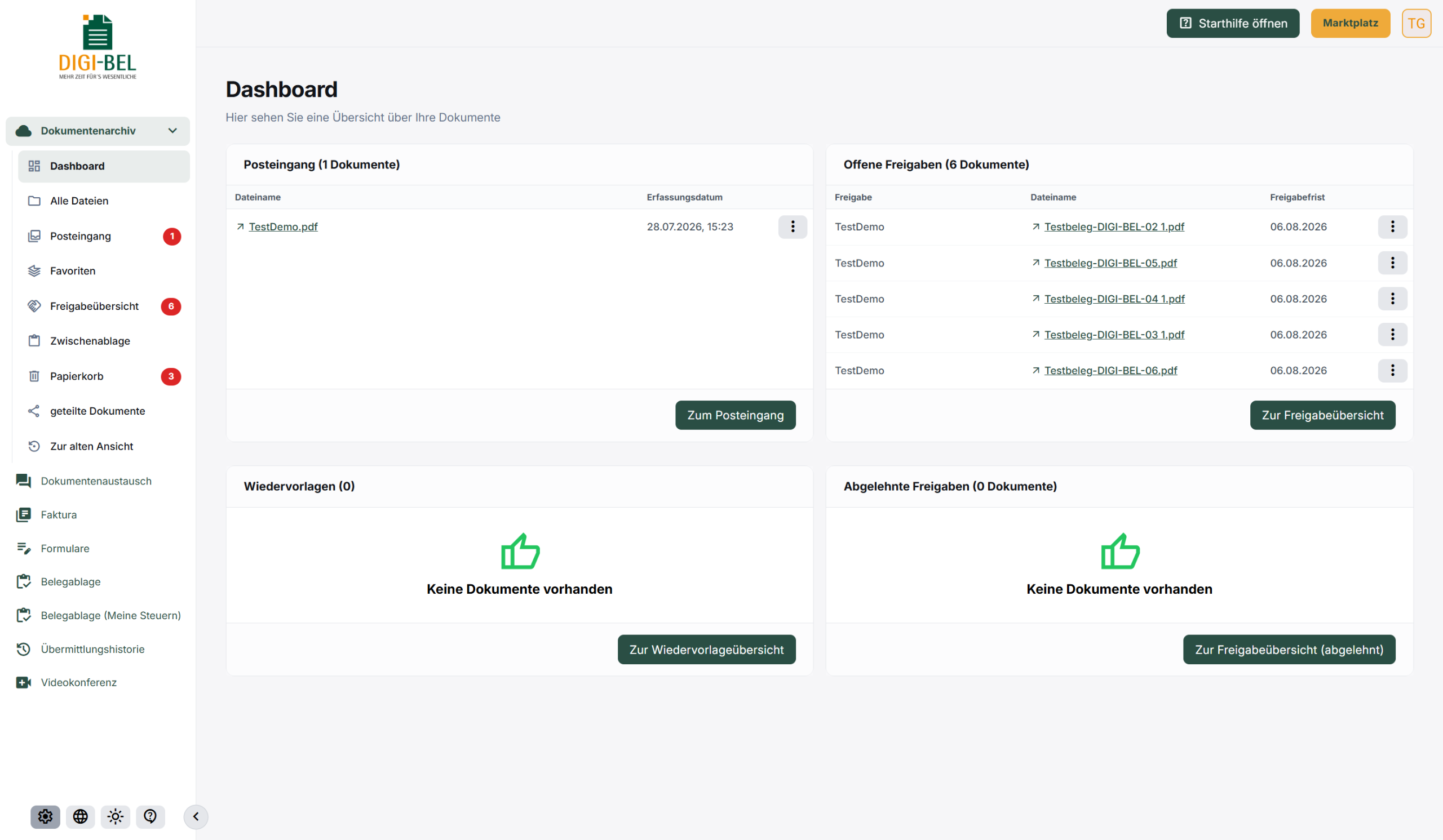Image resolution: width=1443 pixels, height=840 pixels.
Task: Click the geteilte Dokumente share icon
Action: [x=34, y=411]
